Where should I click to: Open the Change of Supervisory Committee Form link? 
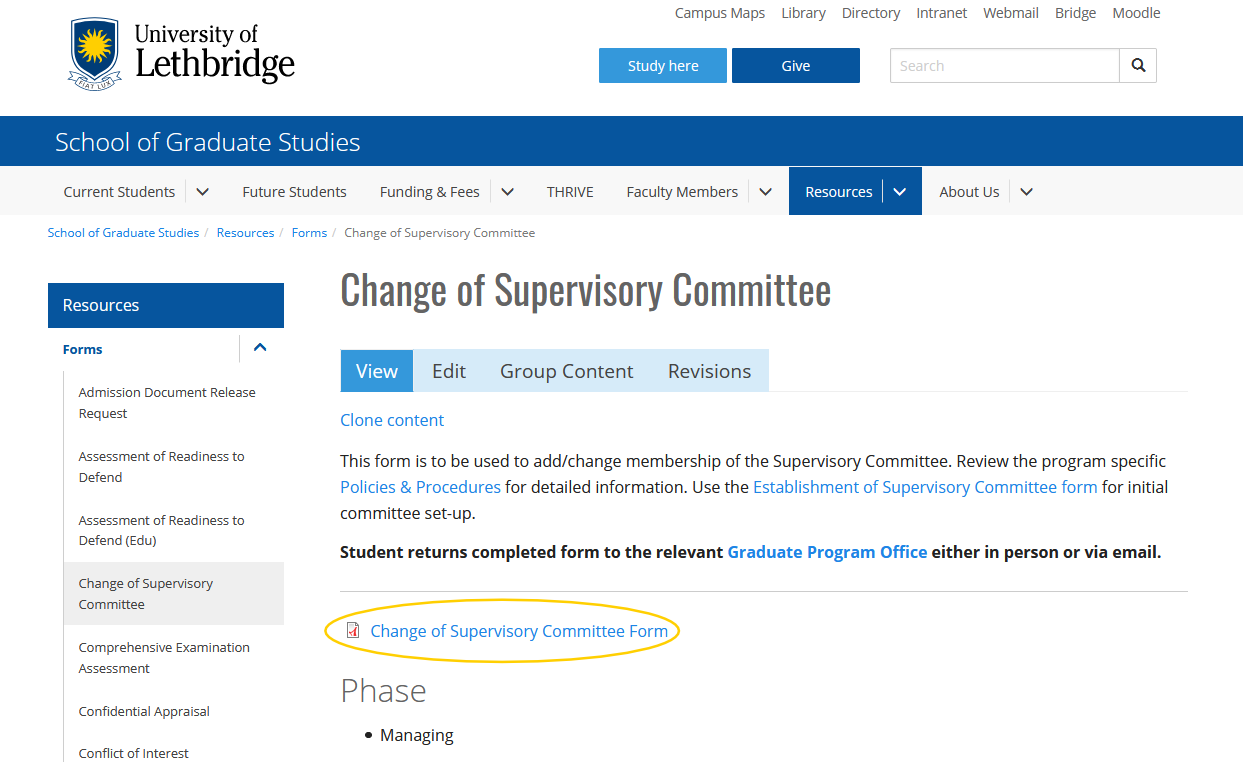[x=519, y=631]
